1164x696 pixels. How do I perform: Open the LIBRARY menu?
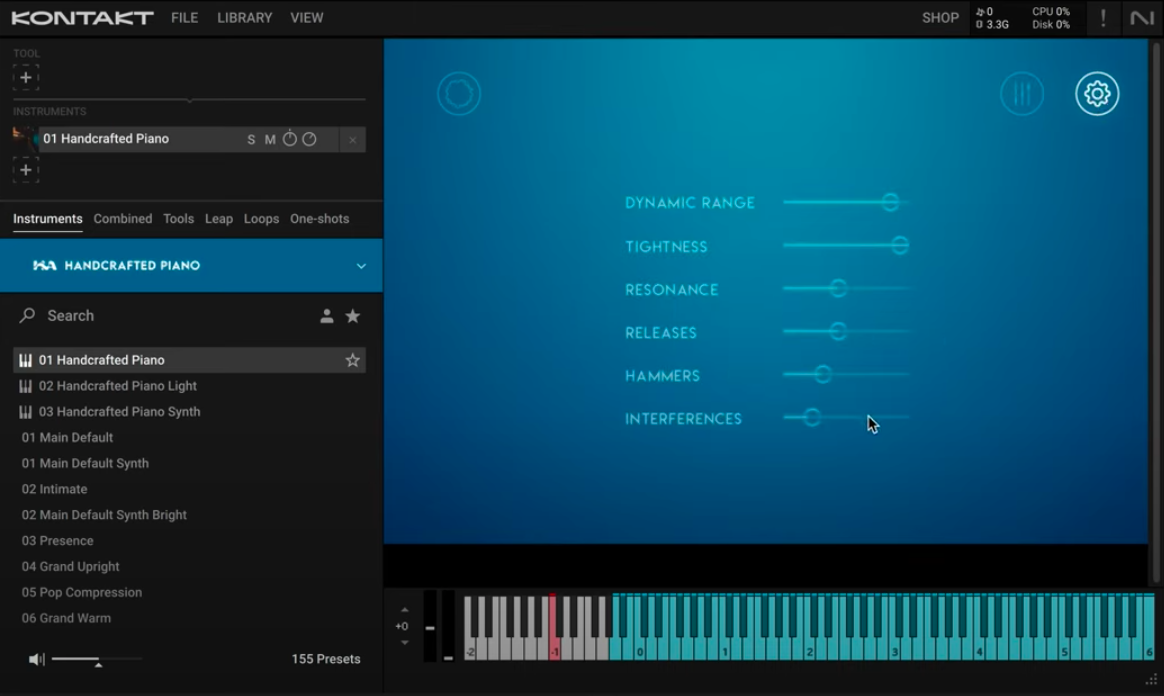click(x=244, y=18)
